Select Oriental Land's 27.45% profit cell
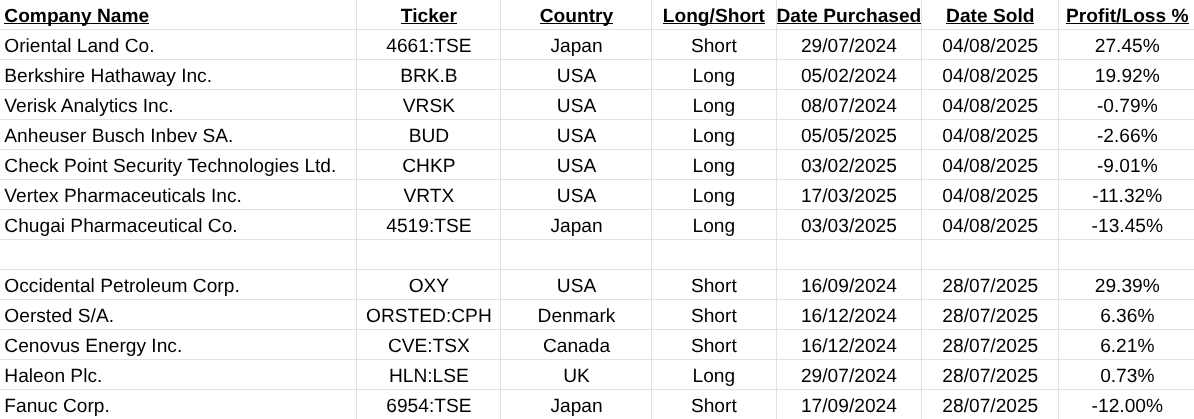This screenshot has height=419, width=1194. [x=1126, y=46]
